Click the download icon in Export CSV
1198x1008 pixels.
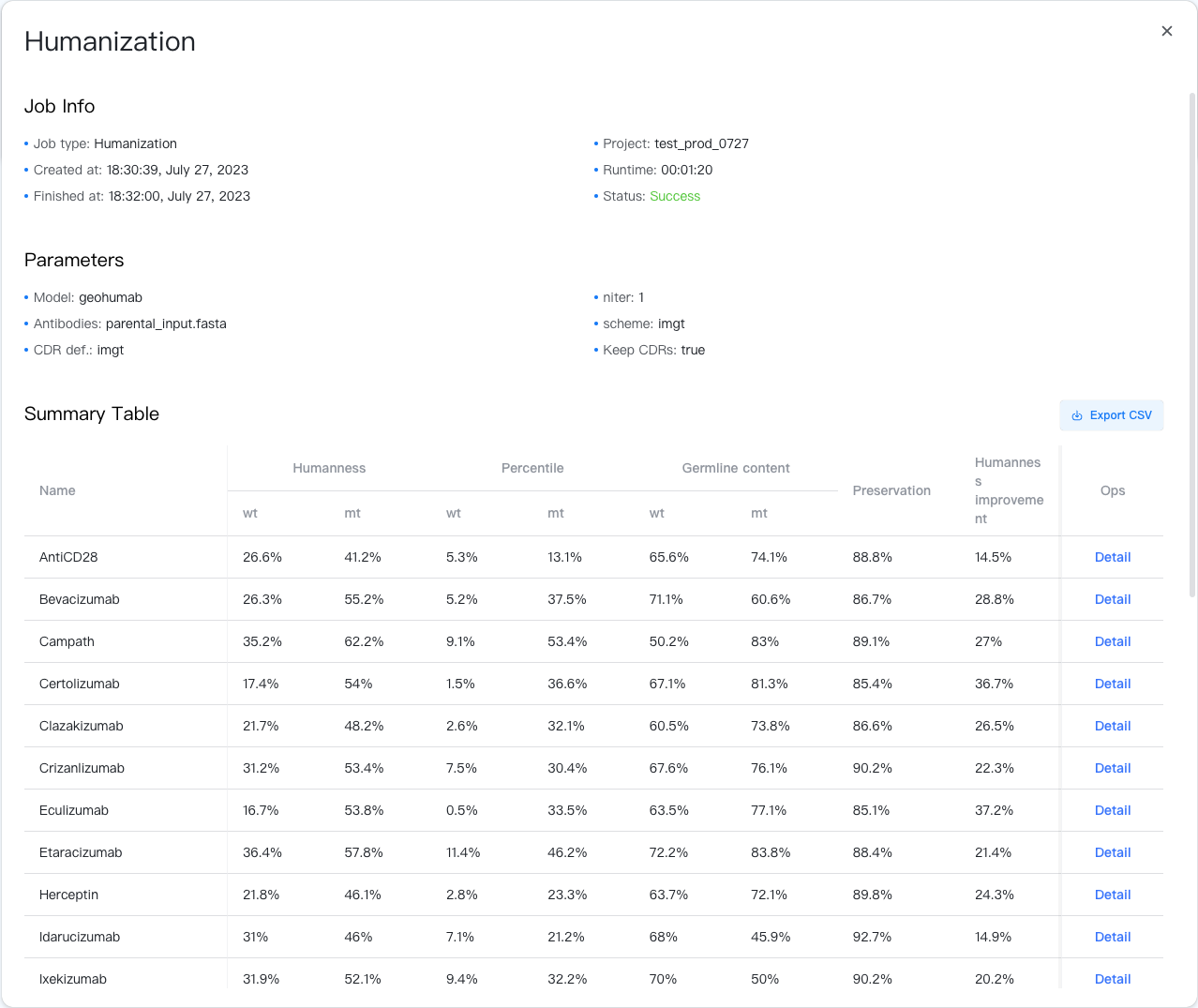coord(1077,415)
